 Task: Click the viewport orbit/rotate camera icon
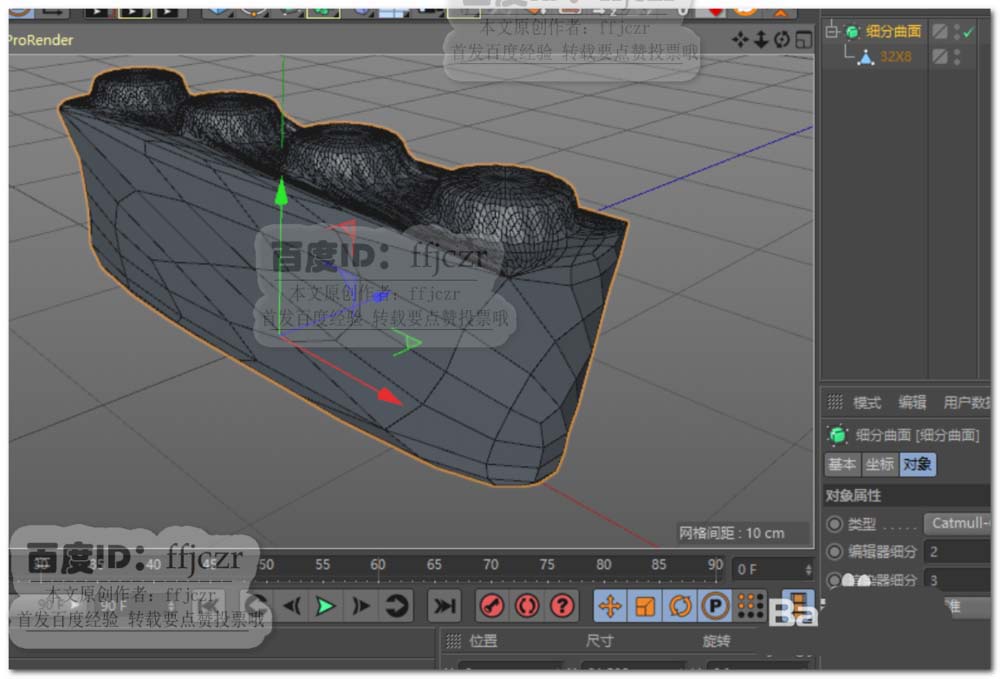781,39
